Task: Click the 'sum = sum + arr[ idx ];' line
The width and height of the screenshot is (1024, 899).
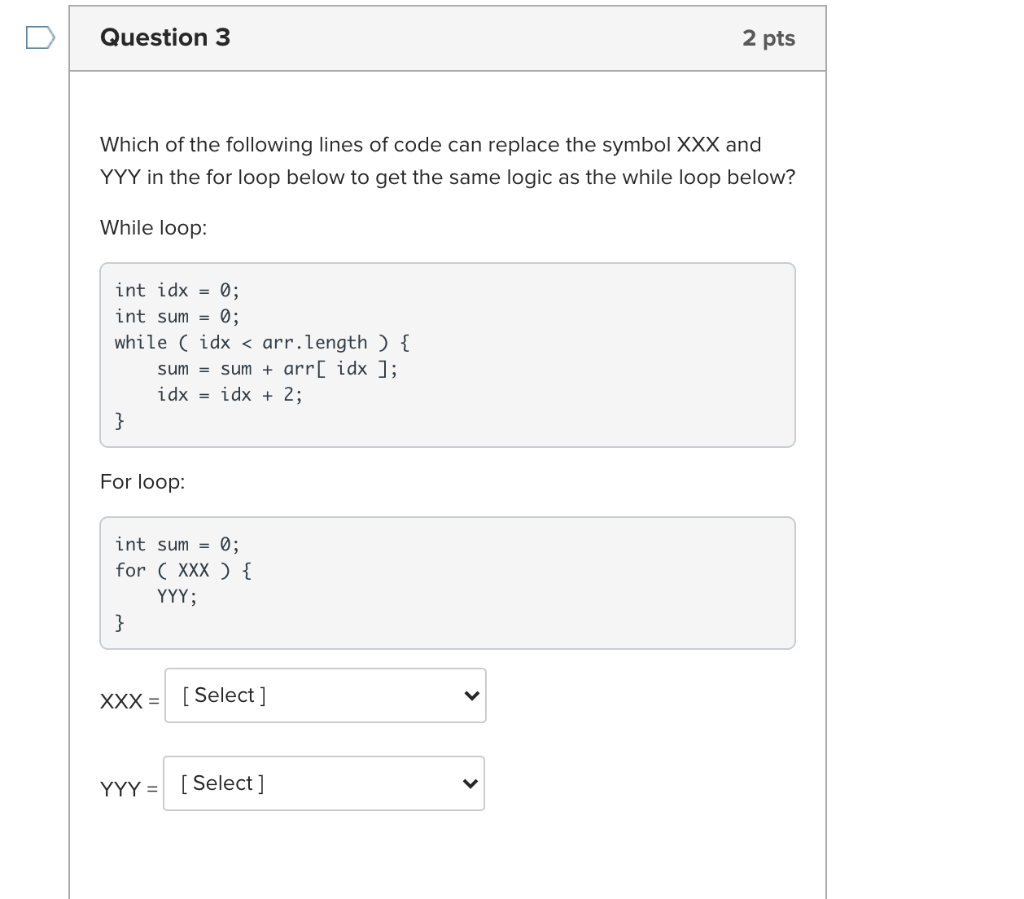Action: click(x=277, y=368)
